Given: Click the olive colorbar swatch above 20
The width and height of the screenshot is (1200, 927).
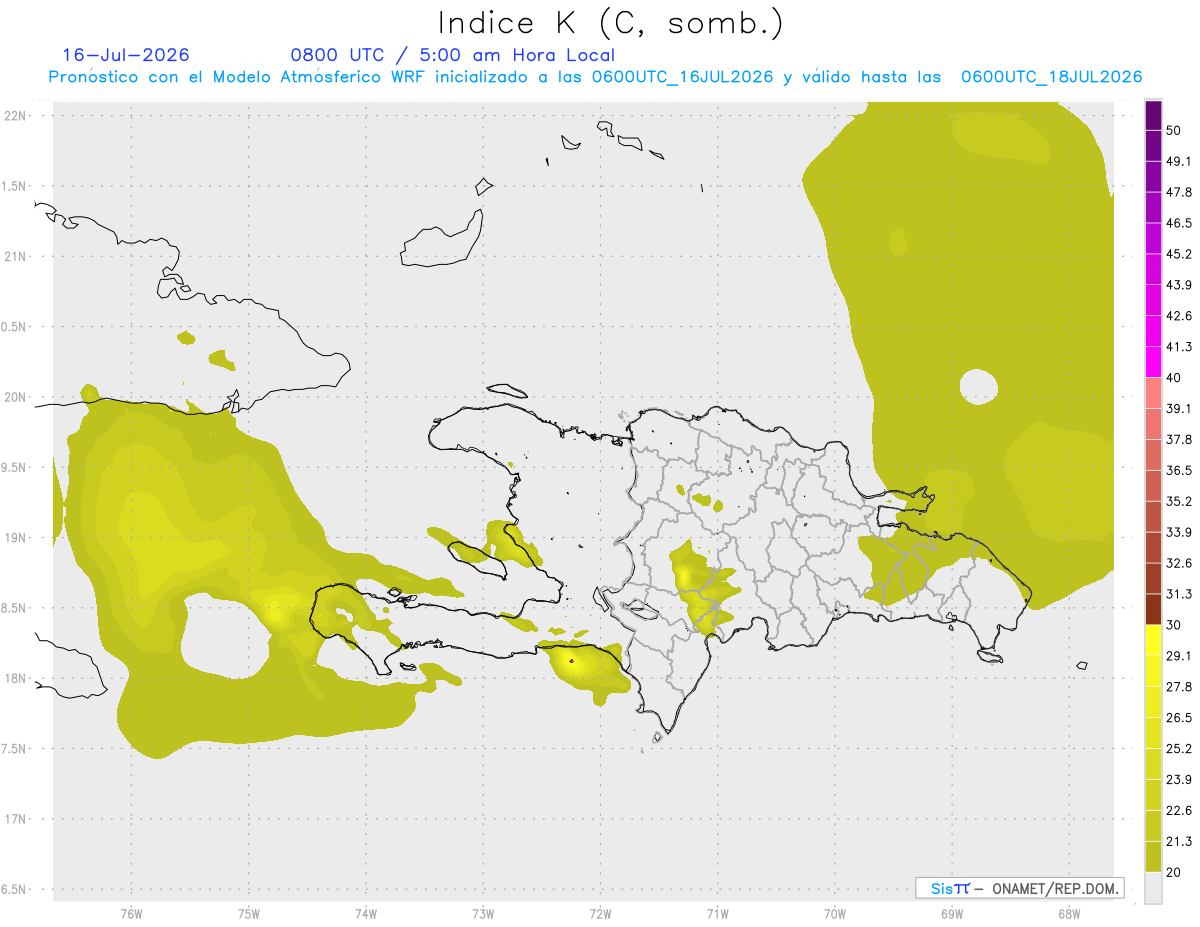Looking at the screenshot, I should coord(1153,856).
